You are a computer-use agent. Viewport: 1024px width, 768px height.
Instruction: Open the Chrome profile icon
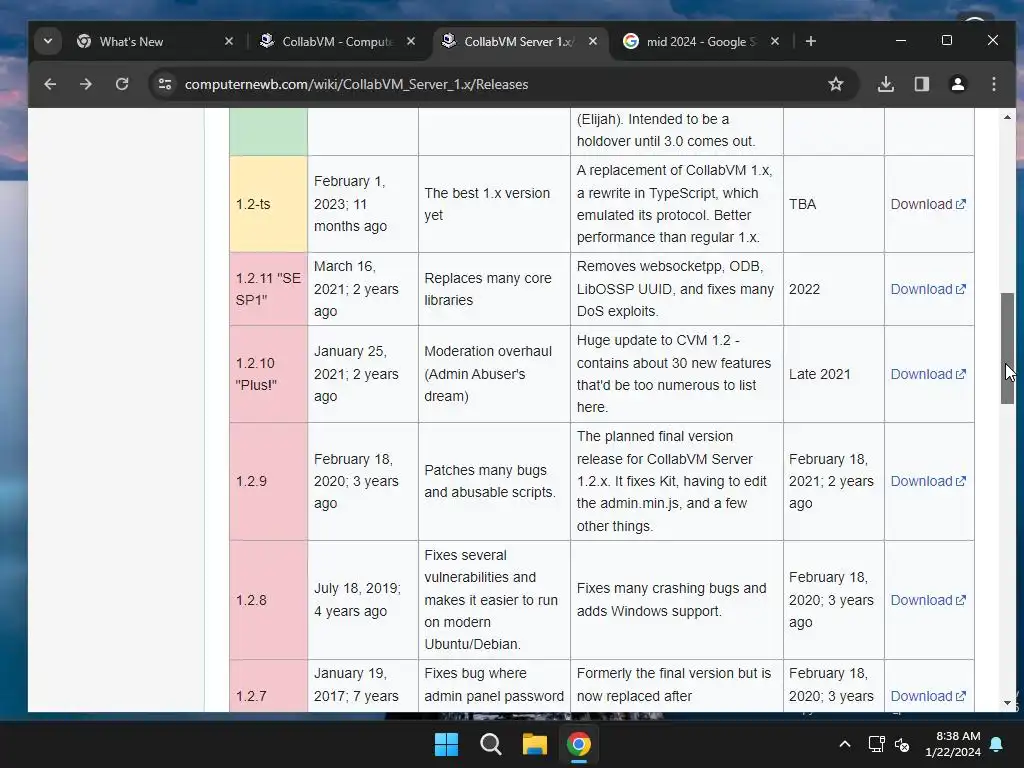pyautogui.click(x=957, y=84)
